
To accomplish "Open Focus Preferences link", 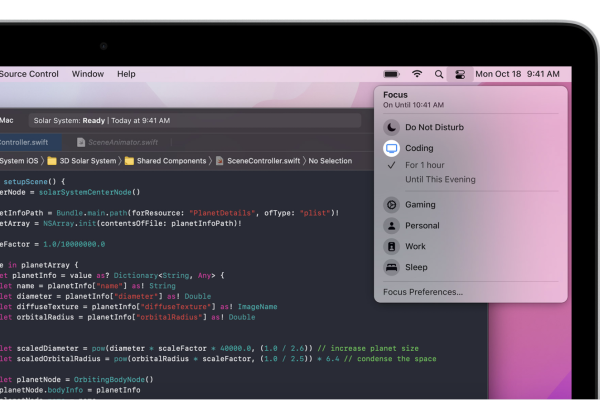I will click(423, 292).
